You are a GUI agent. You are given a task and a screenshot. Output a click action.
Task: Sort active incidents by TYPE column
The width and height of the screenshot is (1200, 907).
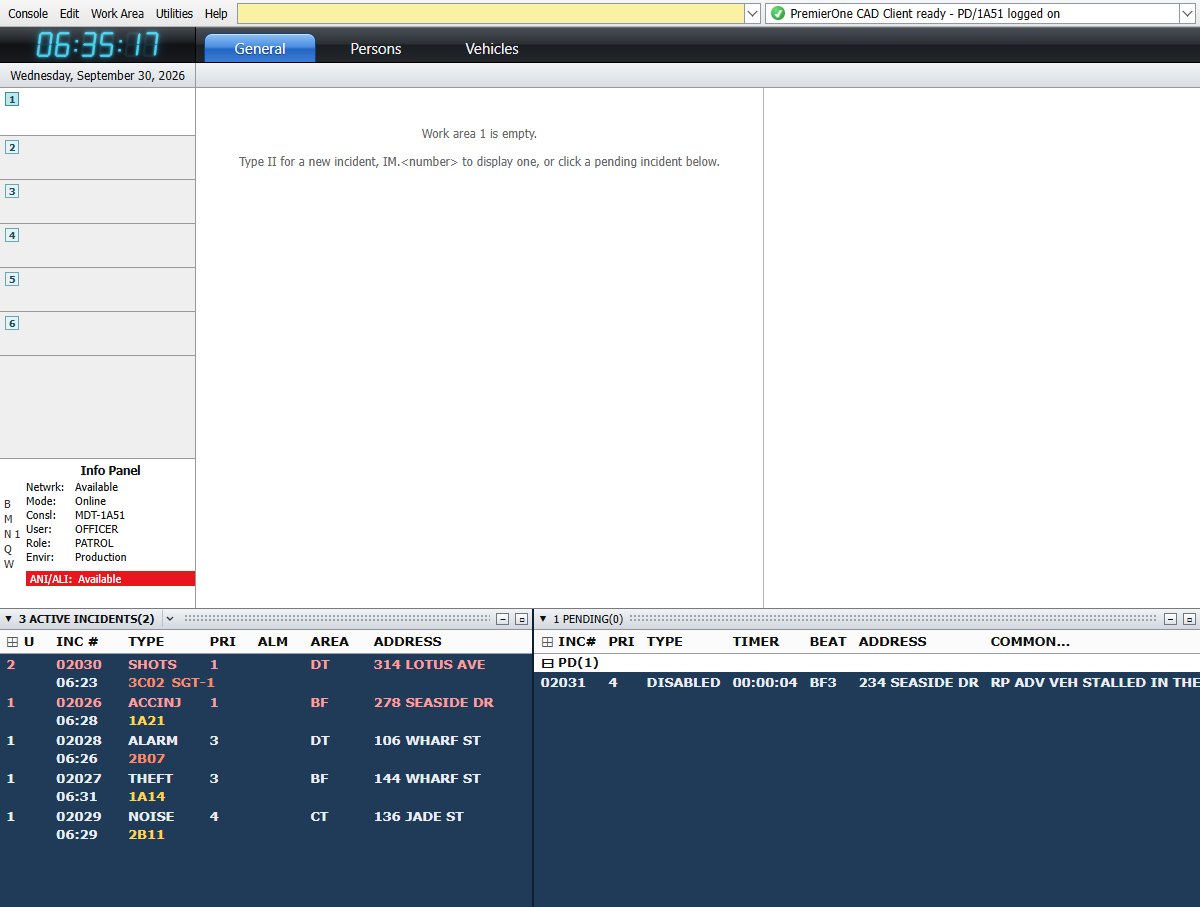pos(146,642)
